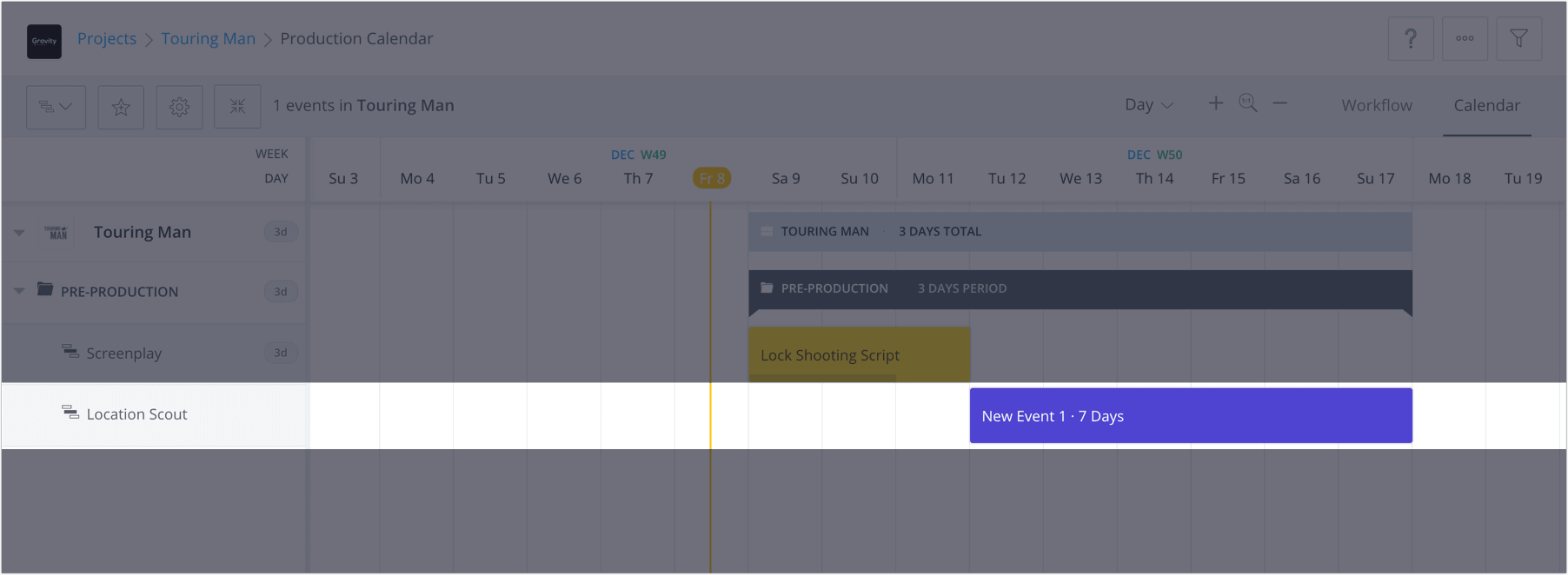
Task: Click the Touring Man project name
Action: click(x=143, y=232)
